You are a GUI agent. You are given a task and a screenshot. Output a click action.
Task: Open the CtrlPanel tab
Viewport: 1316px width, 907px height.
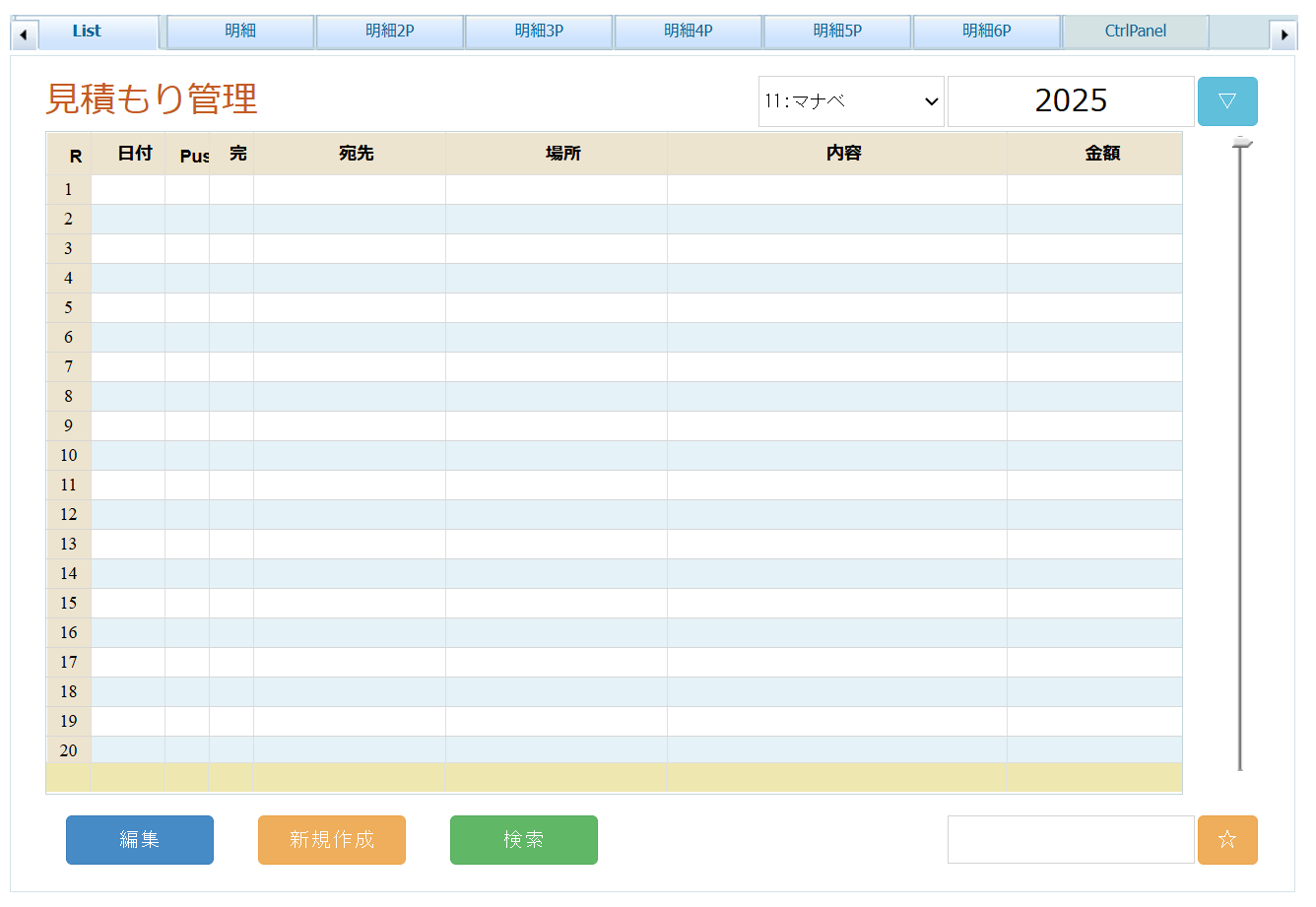point(1135,32)
